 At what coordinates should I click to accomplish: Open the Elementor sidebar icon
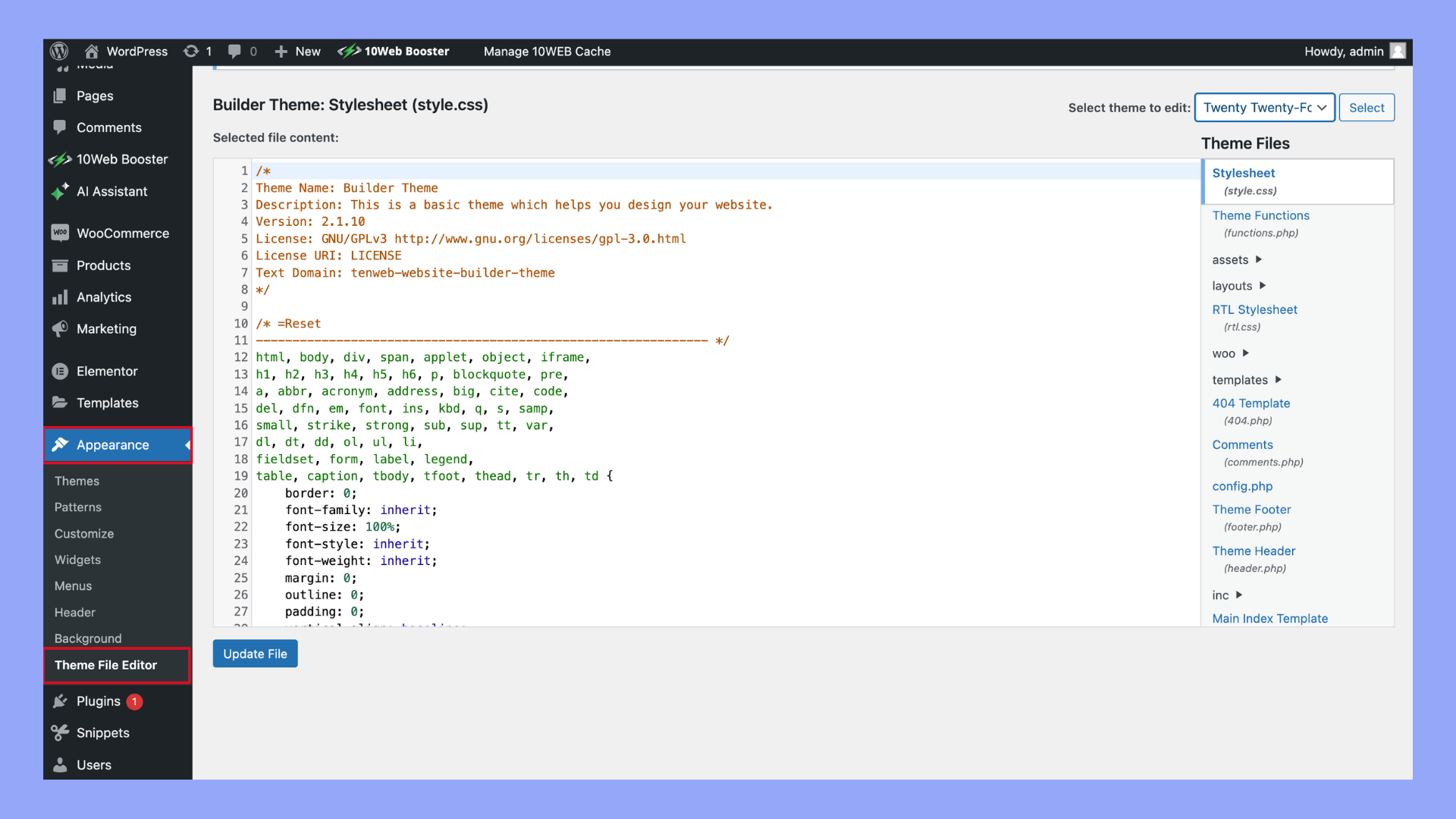click(x=60, y=371)
